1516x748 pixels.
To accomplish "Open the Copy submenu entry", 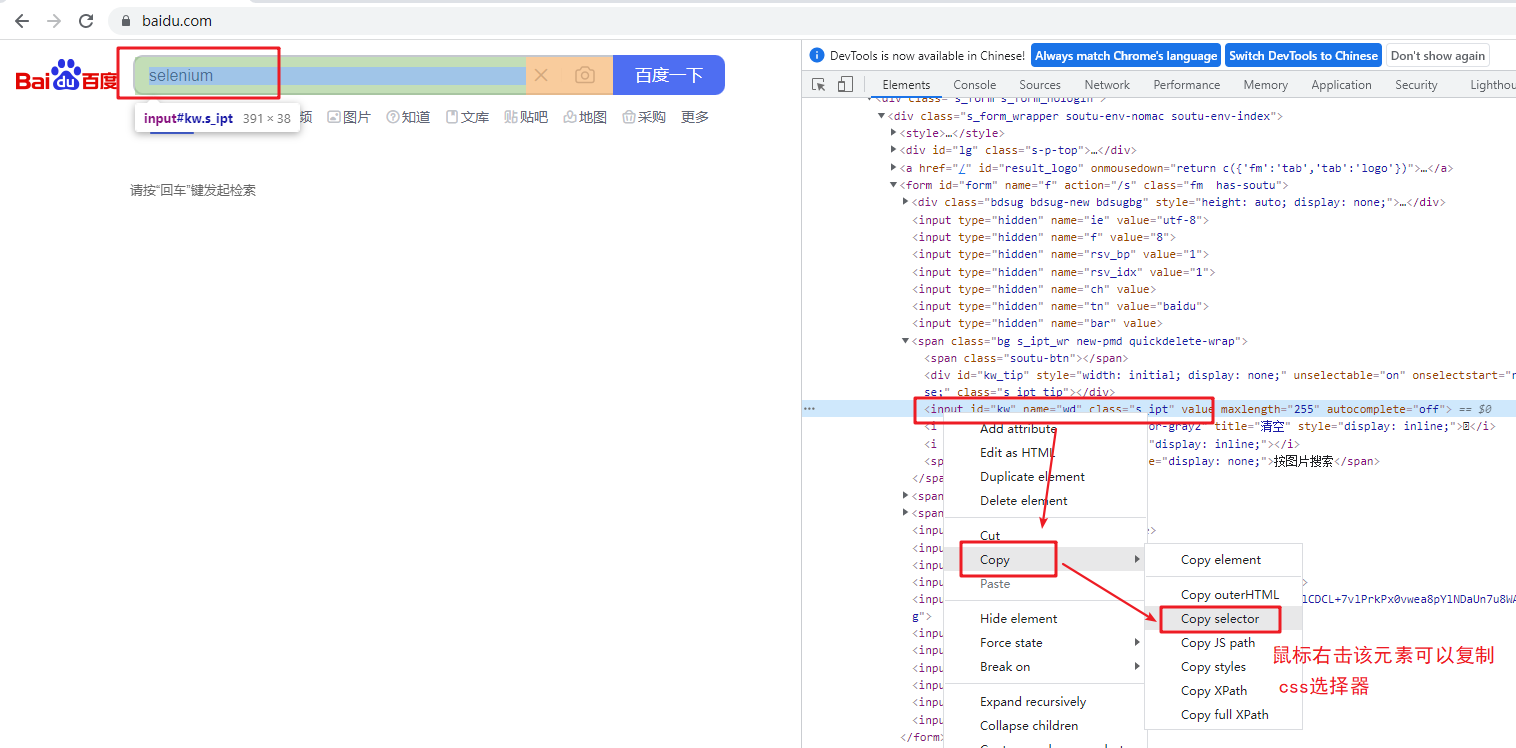I will click(x=1045, y=560).
